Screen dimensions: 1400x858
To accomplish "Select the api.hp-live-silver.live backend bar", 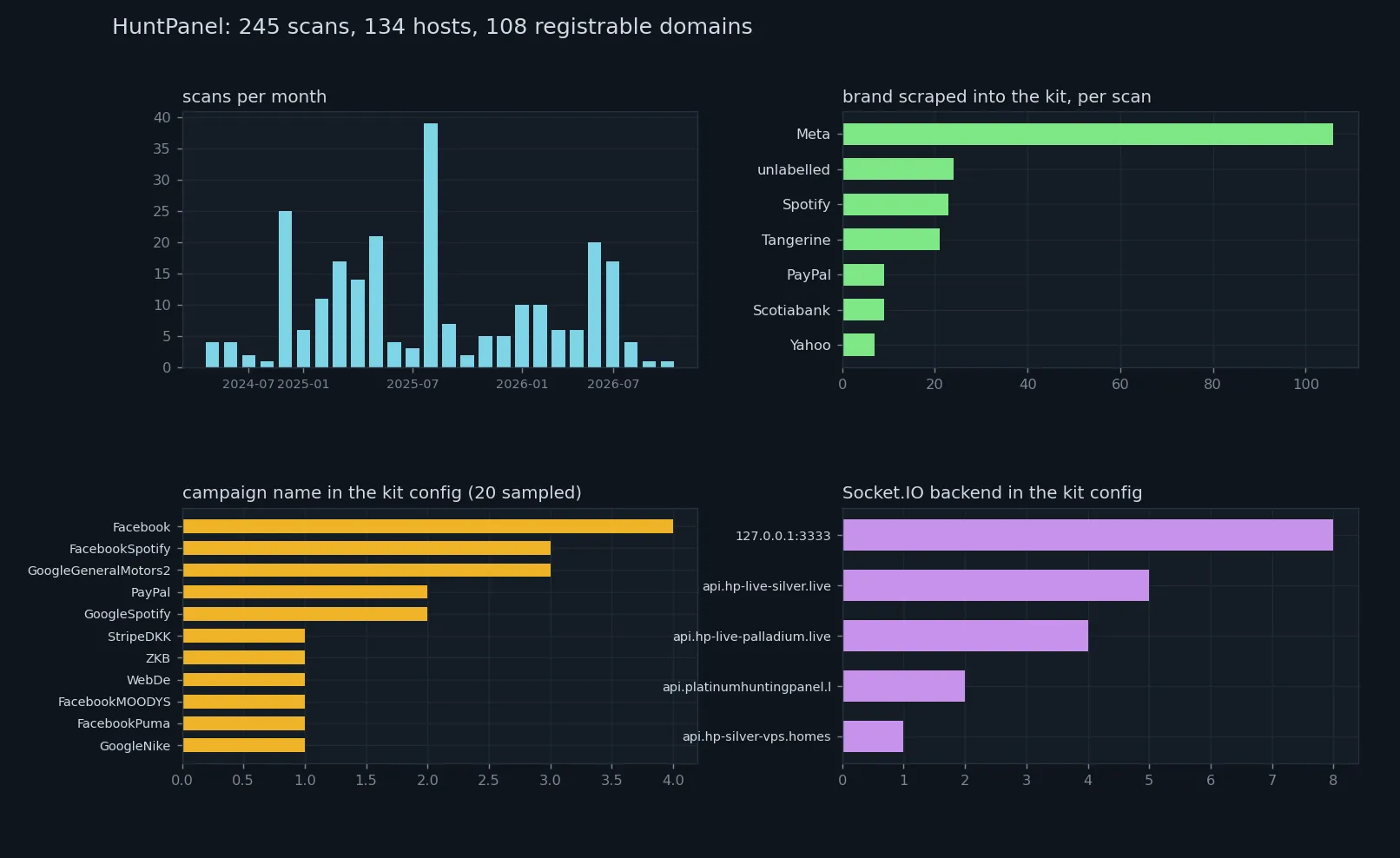I will 995,585.
